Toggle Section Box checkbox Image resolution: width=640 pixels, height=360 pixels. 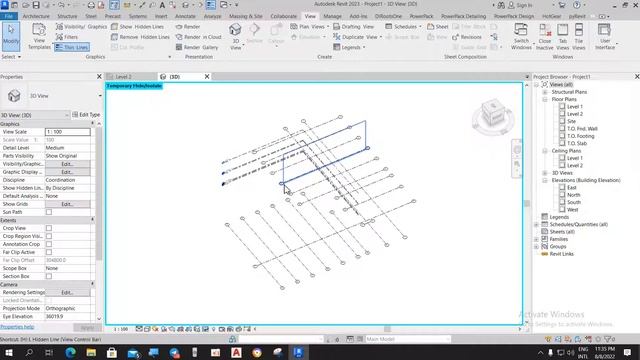pos(49,276)
